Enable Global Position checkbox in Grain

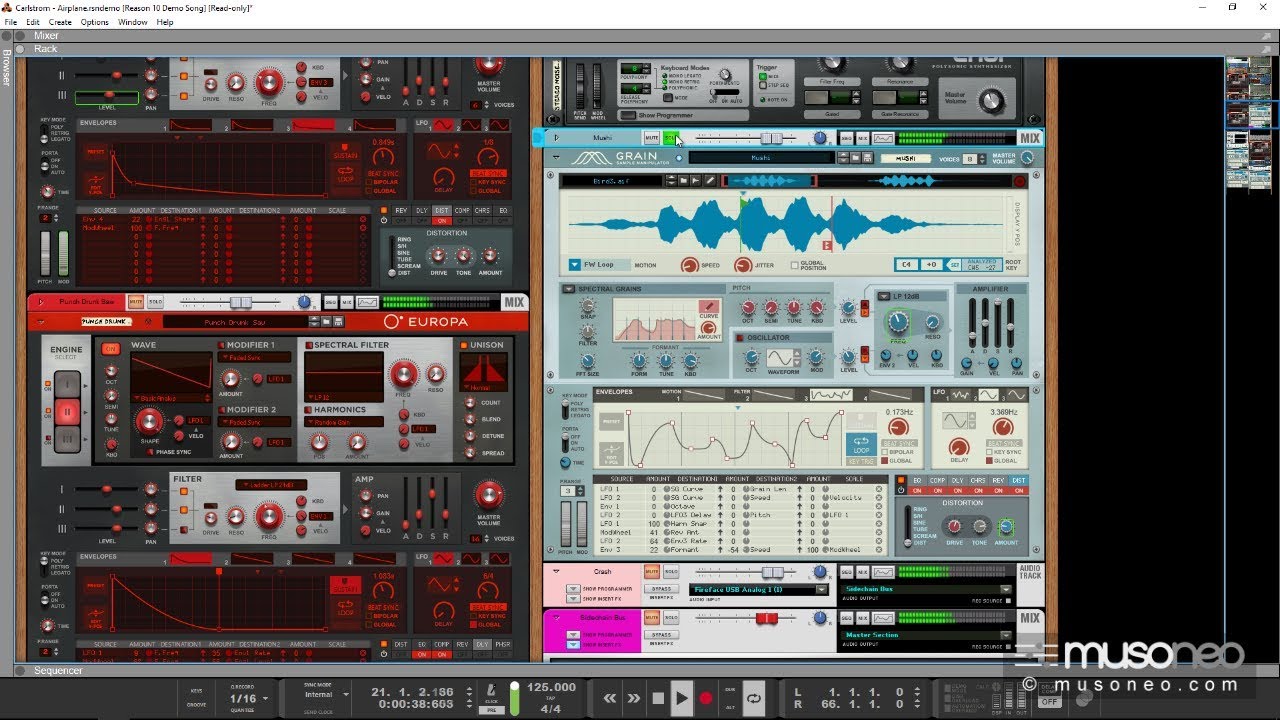[x=794, y=265]
